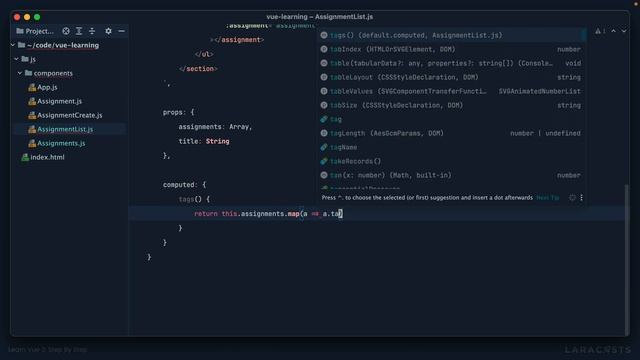Choose takeRecords() completion suggestion
The image size is (640, 360).
click(x=451, y=161)
